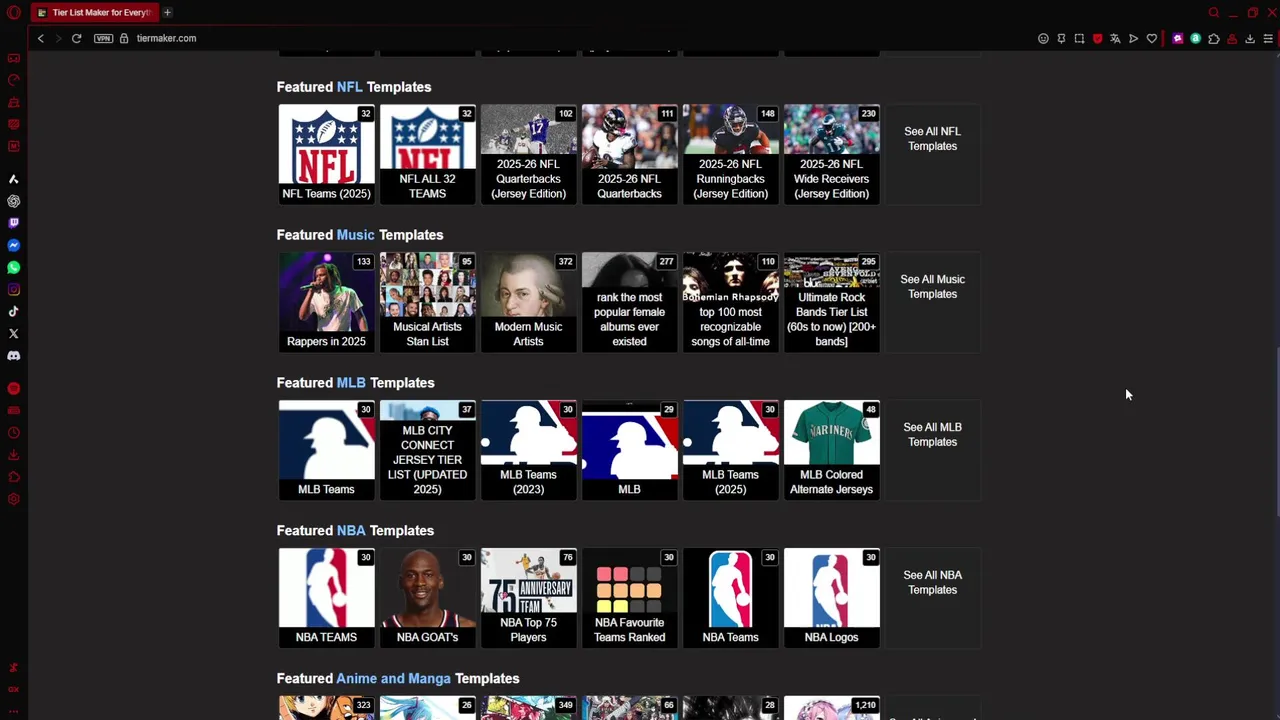Open Discord in the sidebar
The height and width of the screenshot is (720, 1280).
point(14,355)
